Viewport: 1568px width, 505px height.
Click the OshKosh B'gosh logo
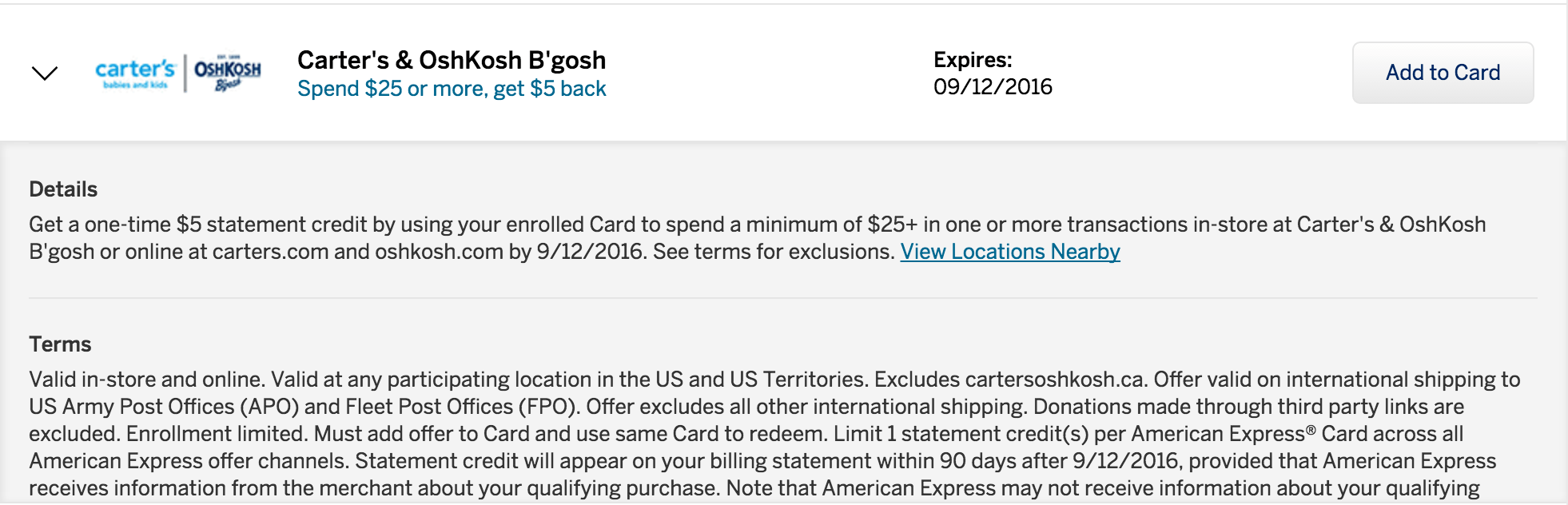(228, 74)
